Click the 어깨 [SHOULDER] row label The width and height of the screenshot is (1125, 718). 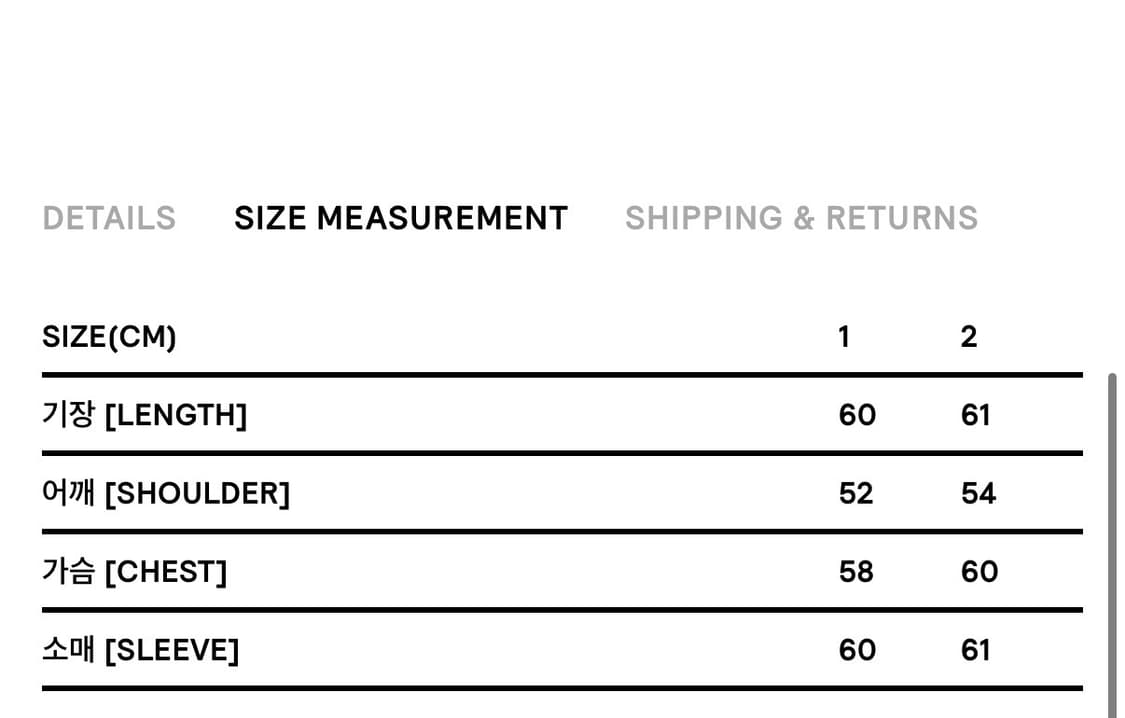coord(166,493)
